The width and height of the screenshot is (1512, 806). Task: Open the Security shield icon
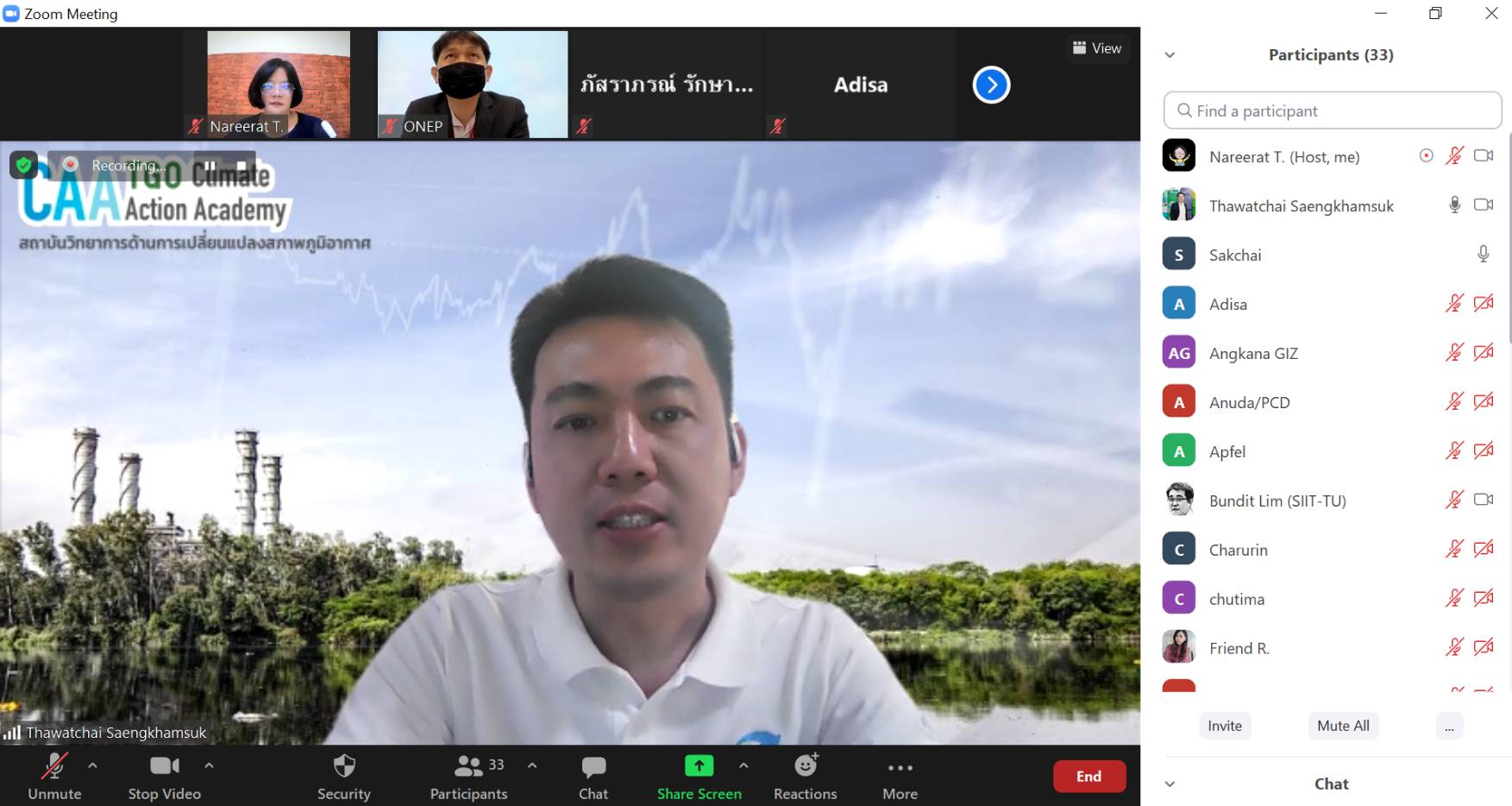click(343, 766)
